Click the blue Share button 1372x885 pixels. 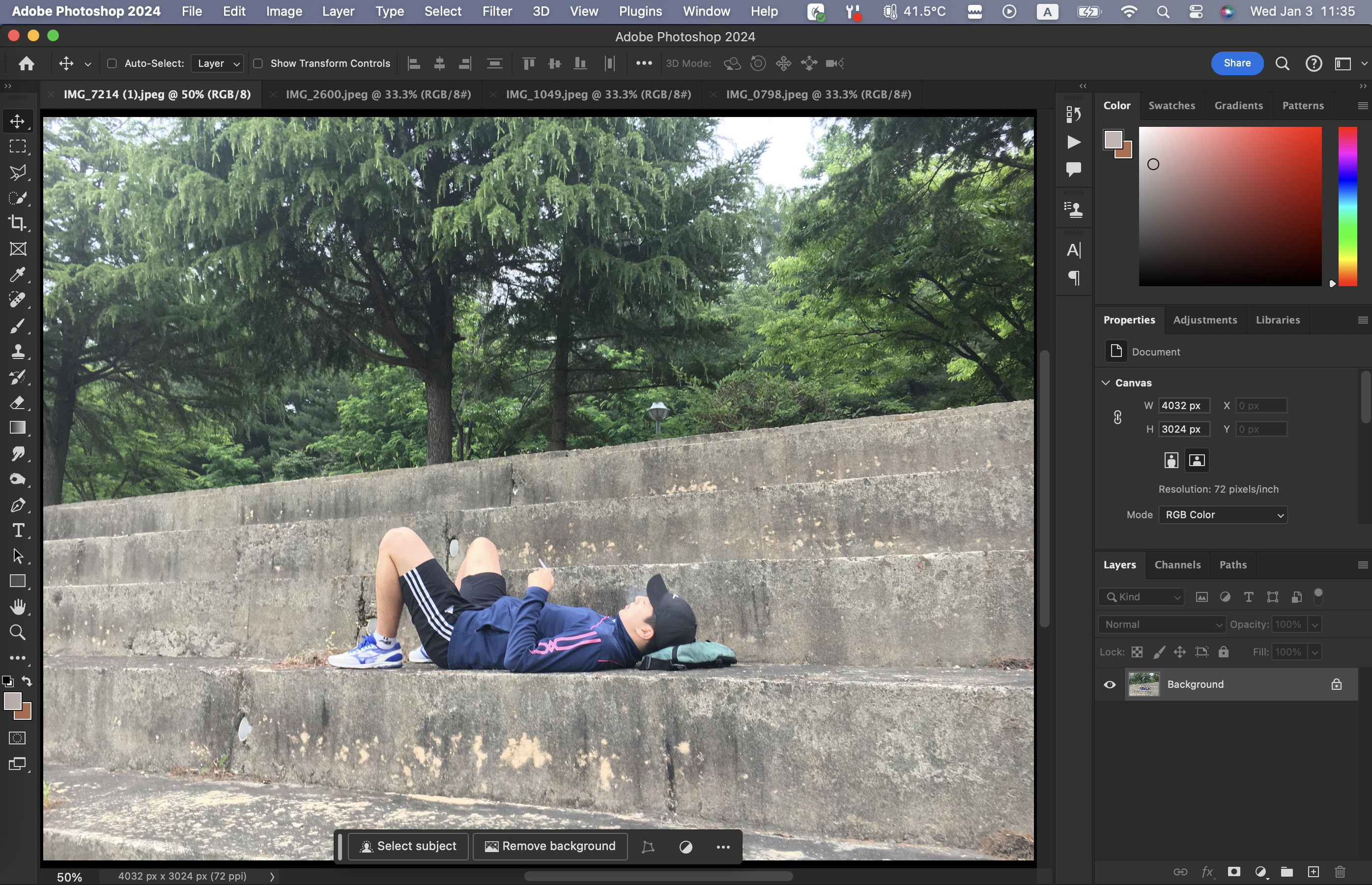pyautogui.click(x=1236, y=63)
